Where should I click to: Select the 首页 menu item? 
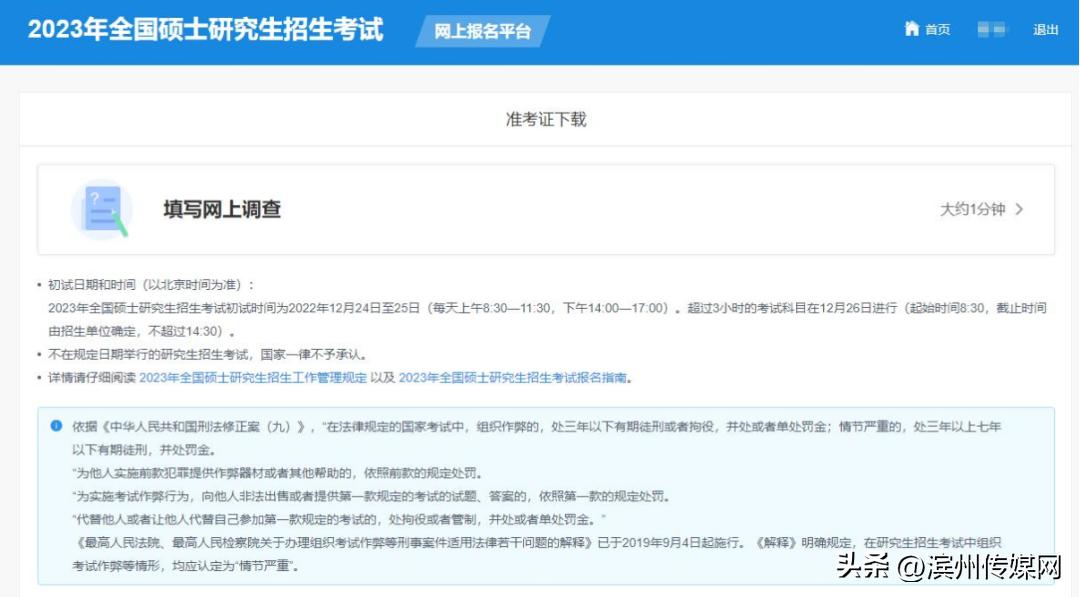click(x=932, y=30)
